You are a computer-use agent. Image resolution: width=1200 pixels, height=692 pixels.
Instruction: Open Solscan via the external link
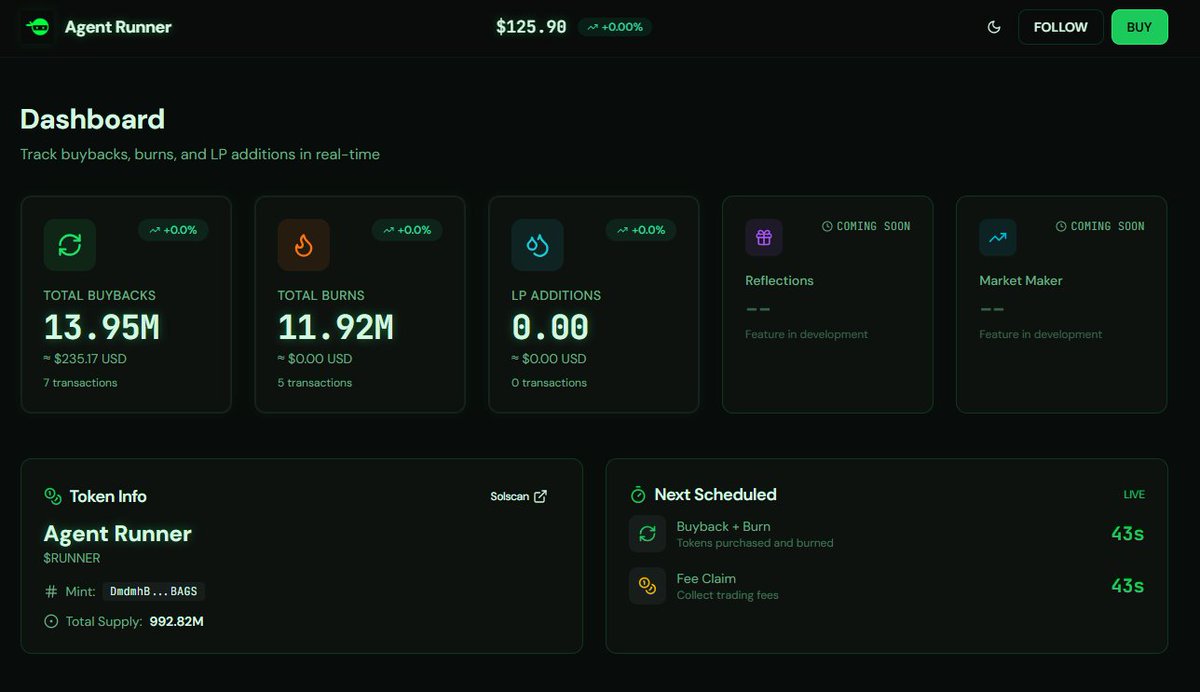518,496
